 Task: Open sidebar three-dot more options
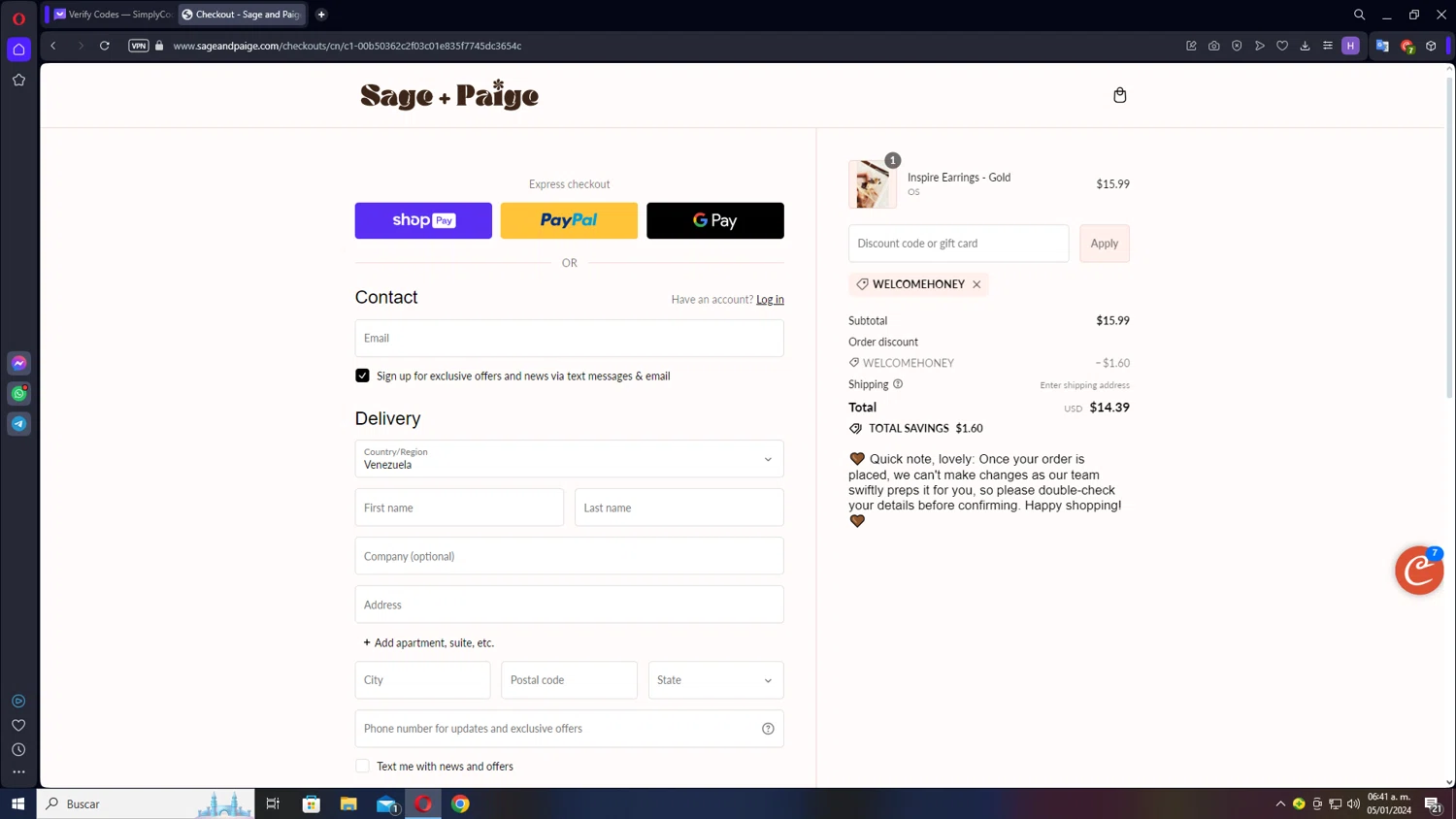click(x=18, y=772)
